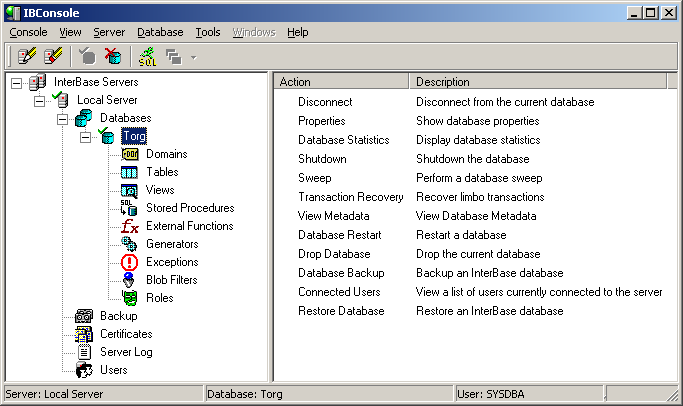Screen dimensions: 683x406
Task: Click the Local Server icon with checkmark
Action: click(60, 100)
